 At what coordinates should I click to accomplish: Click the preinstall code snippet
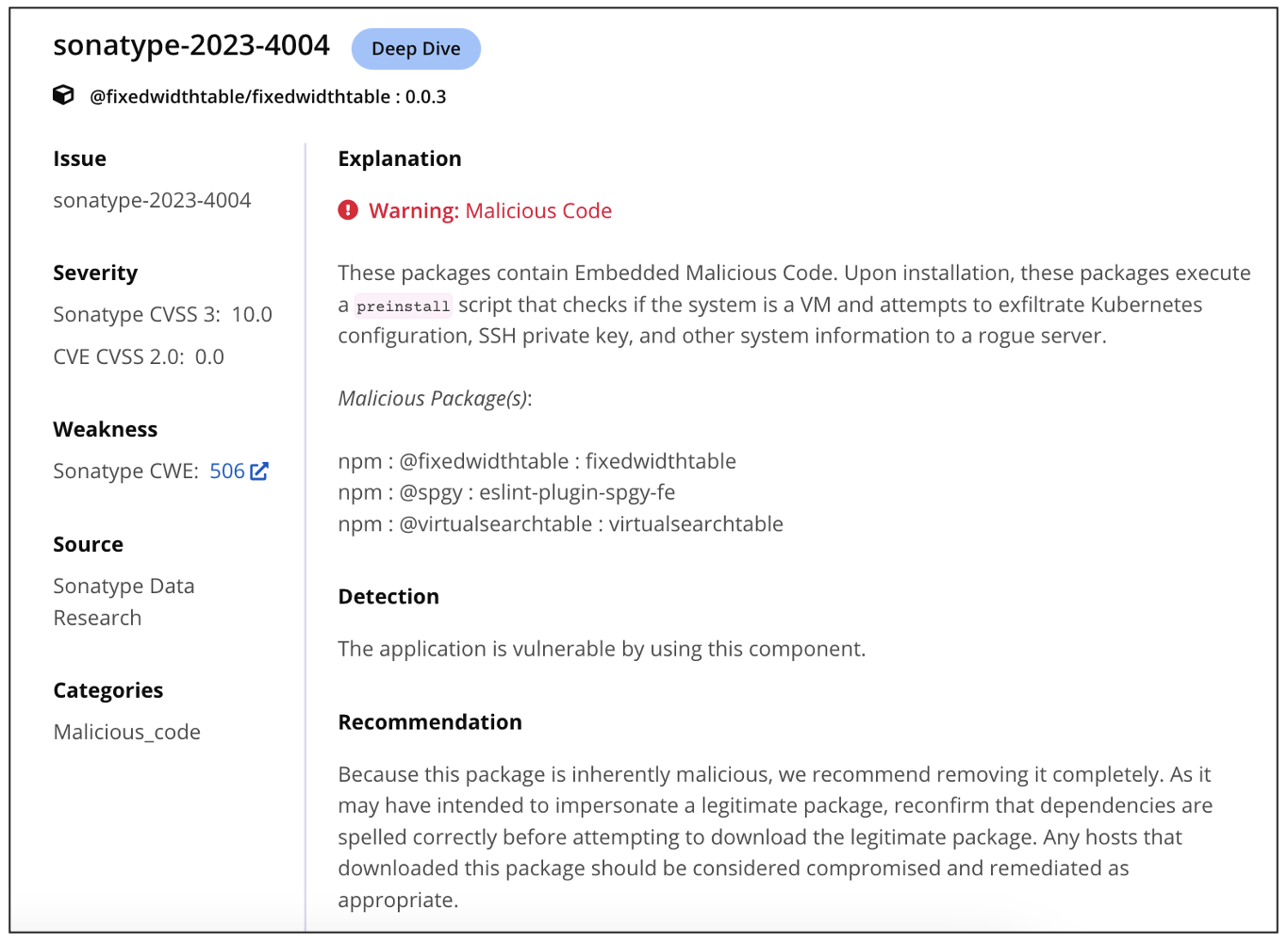(x=404, y=306)
